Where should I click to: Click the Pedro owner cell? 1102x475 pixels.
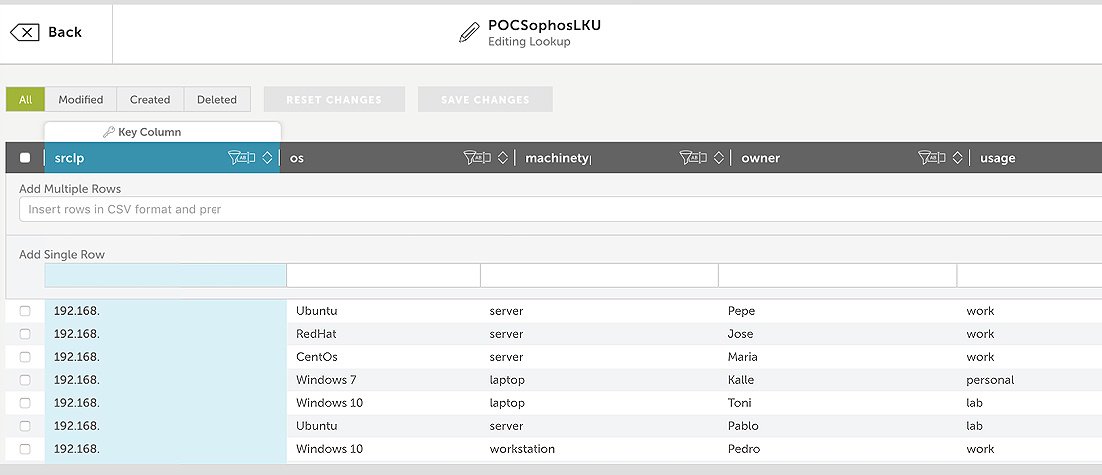coord(744,449)
